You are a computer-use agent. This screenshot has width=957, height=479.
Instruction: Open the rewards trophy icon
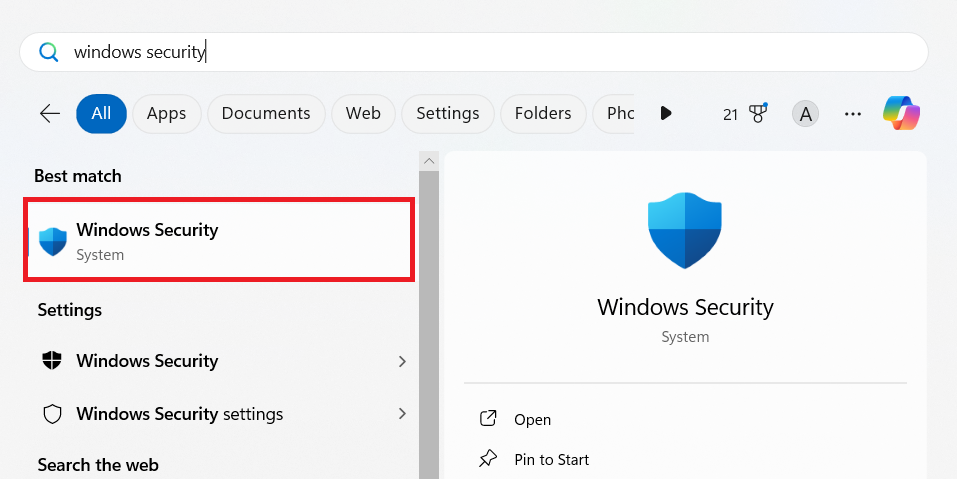pos(757,113)
